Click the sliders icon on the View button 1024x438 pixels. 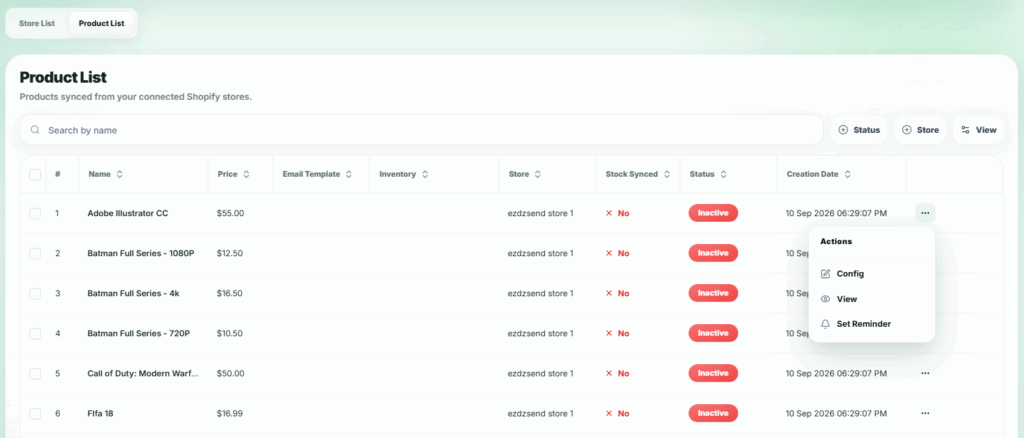pos(965,130)
